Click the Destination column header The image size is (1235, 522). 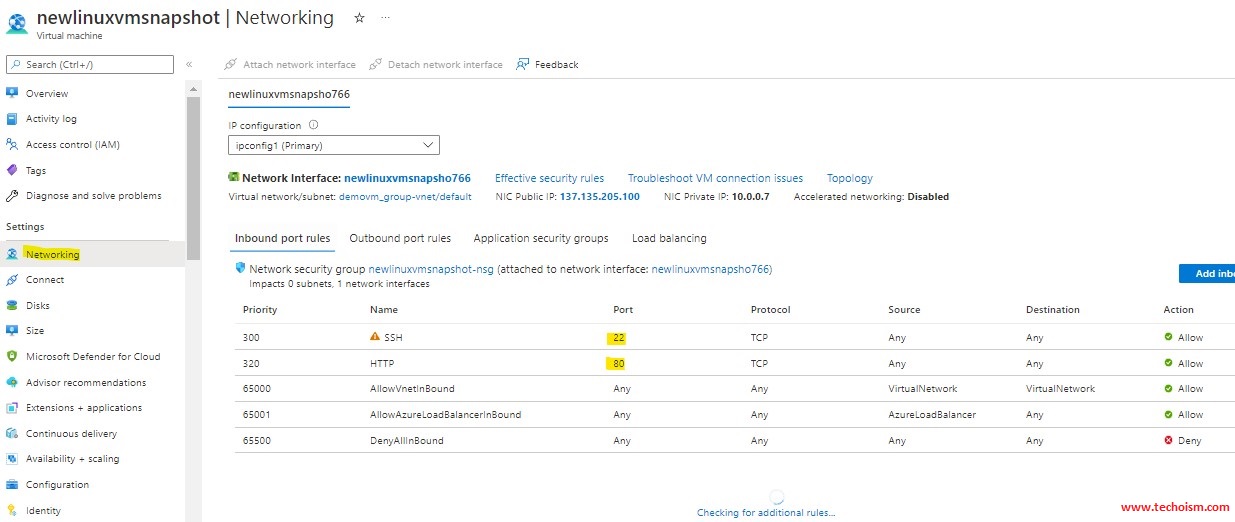pyautogui.click(x=1053, y=310)
